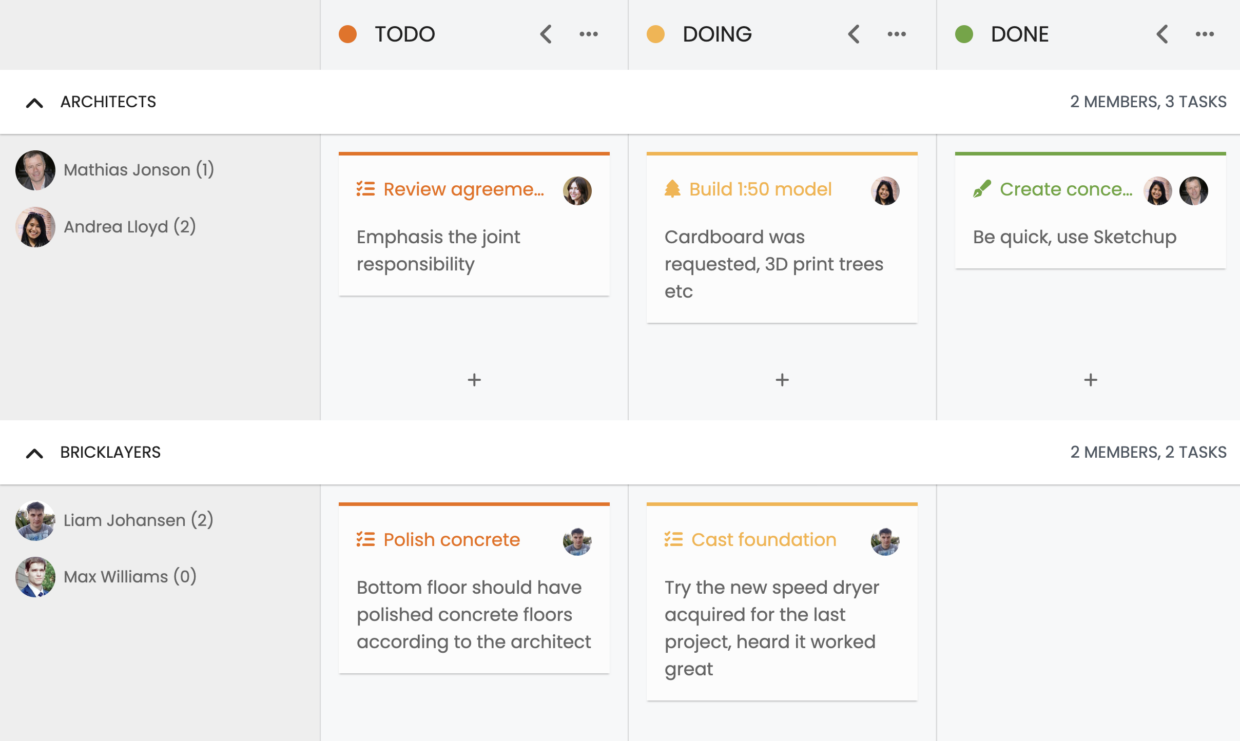Add a task in Architects TODO column

(474, 380)
